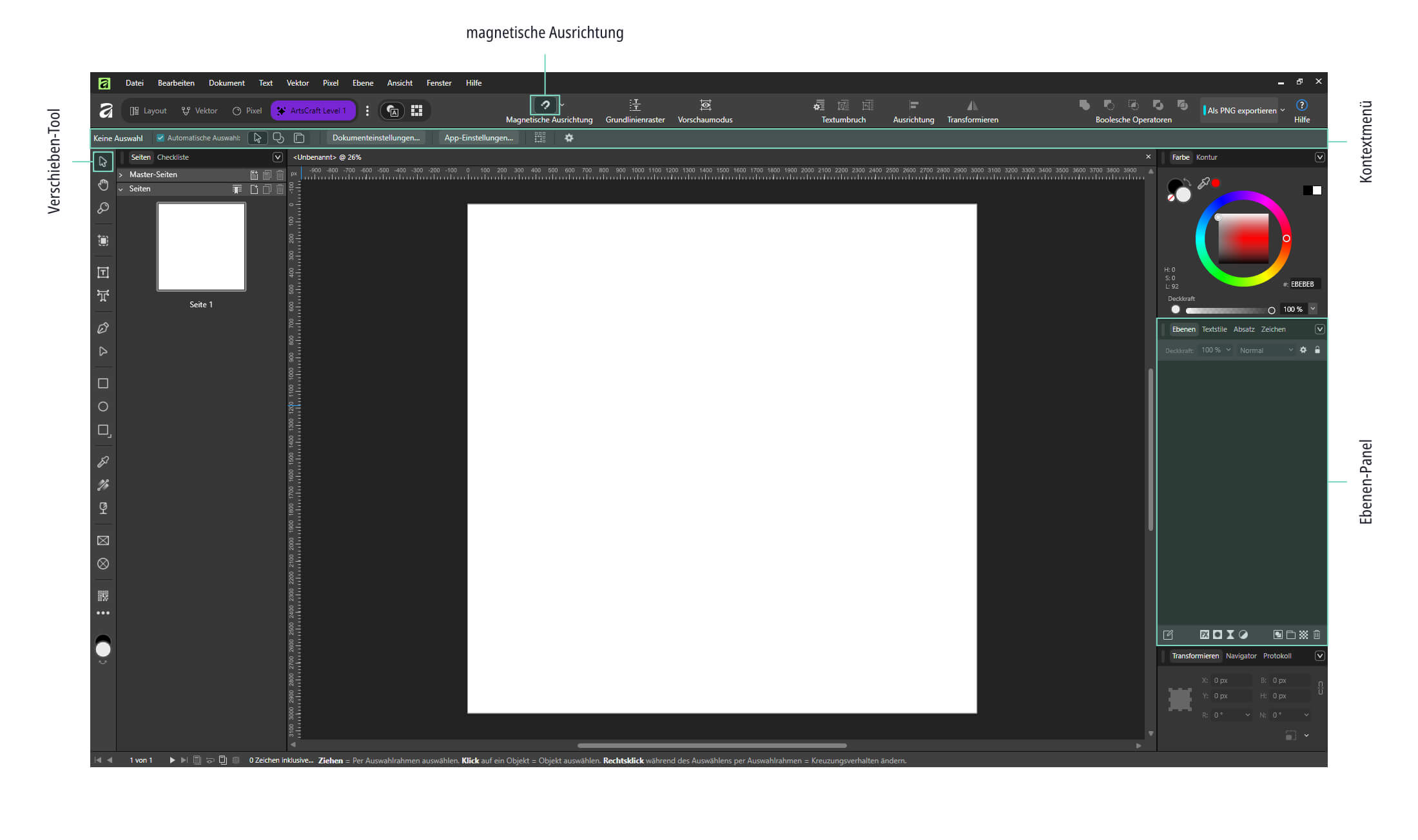
Task: Select the Pen tool
Action: [x=103, y=329]
